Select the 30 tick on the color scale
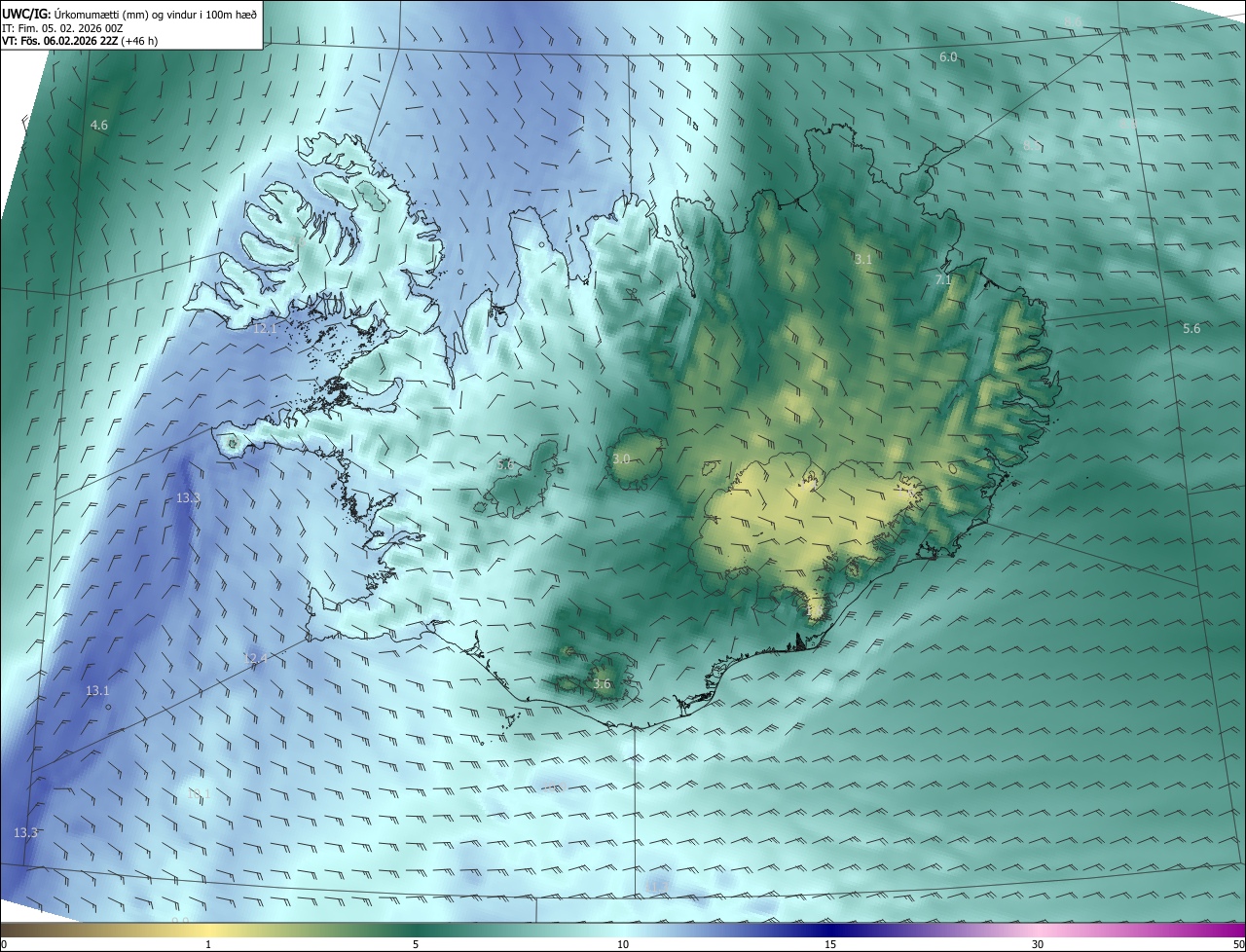 [x=1038, y=944]
